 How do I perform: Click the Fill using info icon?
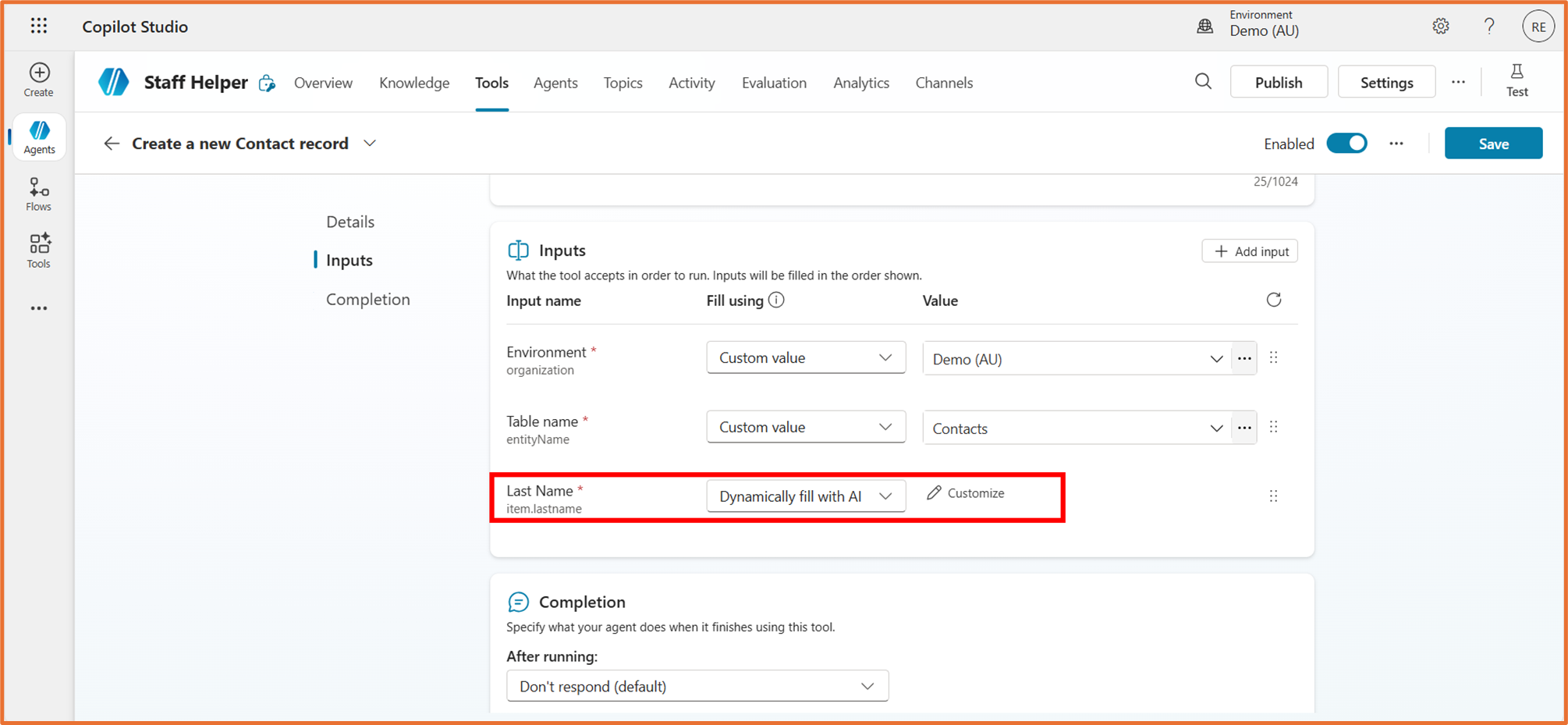click(776, 300)
